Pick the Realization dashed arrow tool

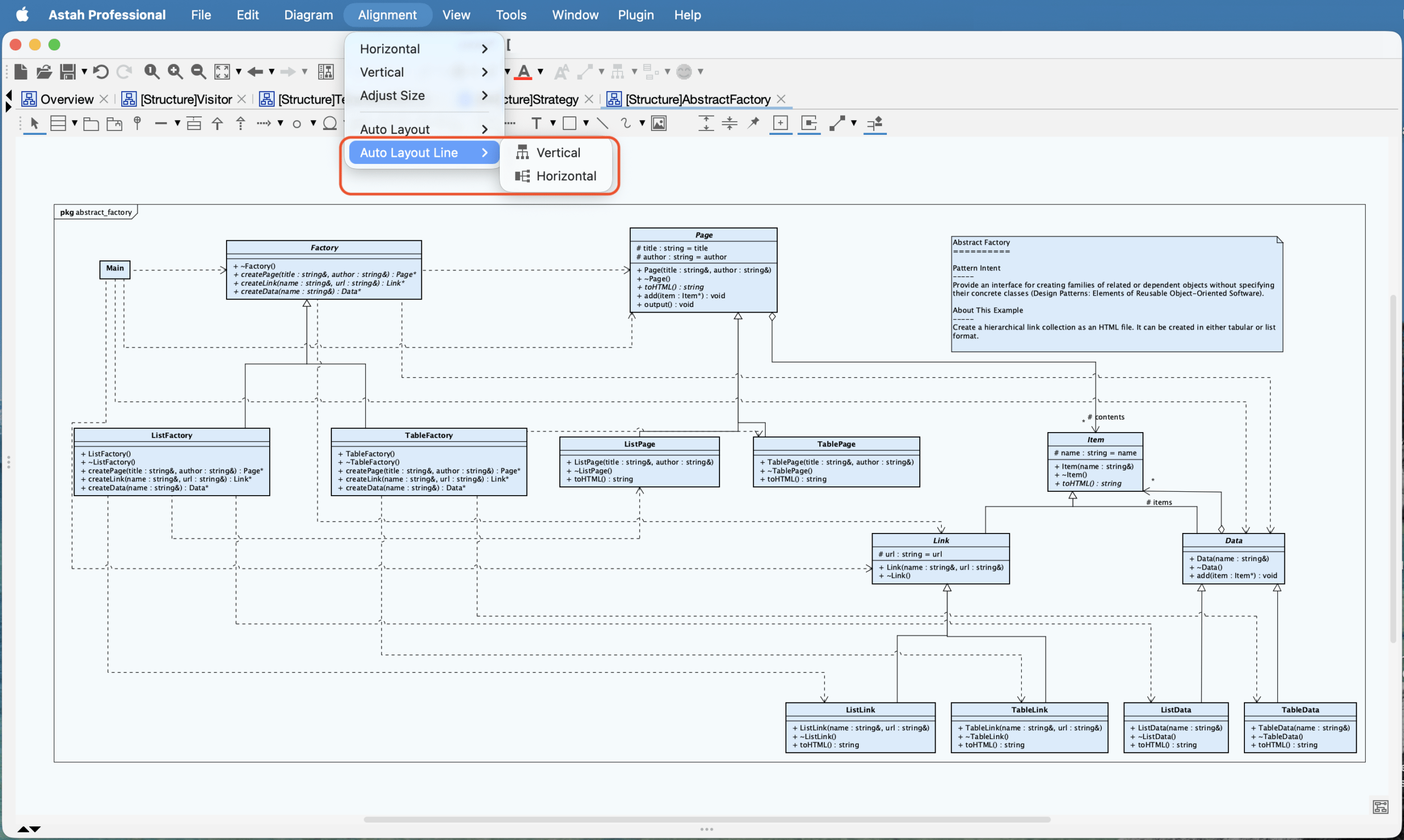[241, 123]
